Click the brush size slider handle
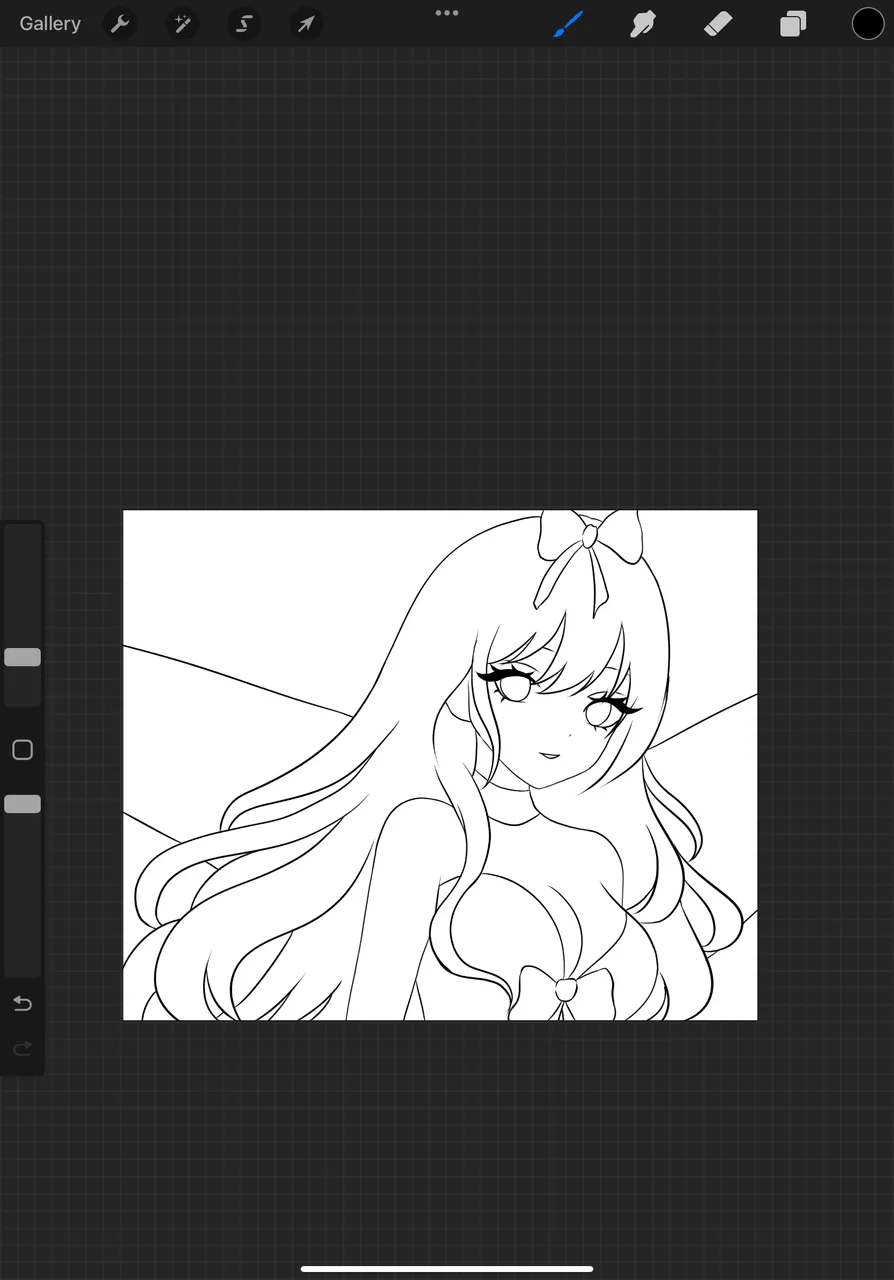Screen dimensions: 894x1280 [x=22, y=657]
